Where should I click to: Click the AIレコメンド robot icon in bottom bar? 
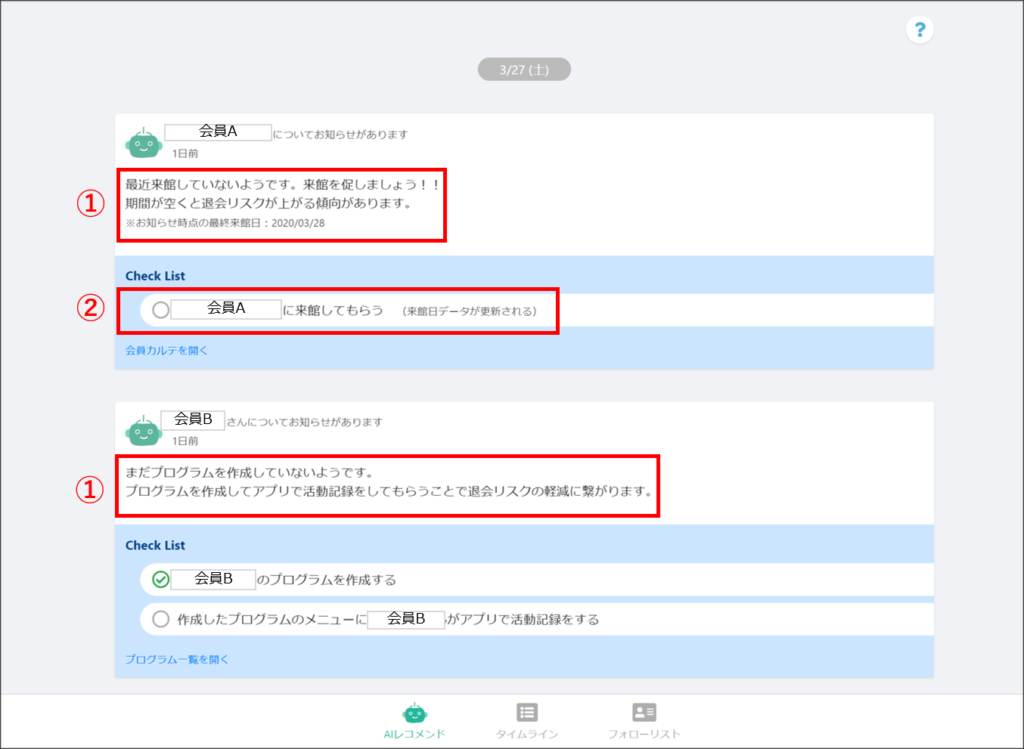coord(414,712)
